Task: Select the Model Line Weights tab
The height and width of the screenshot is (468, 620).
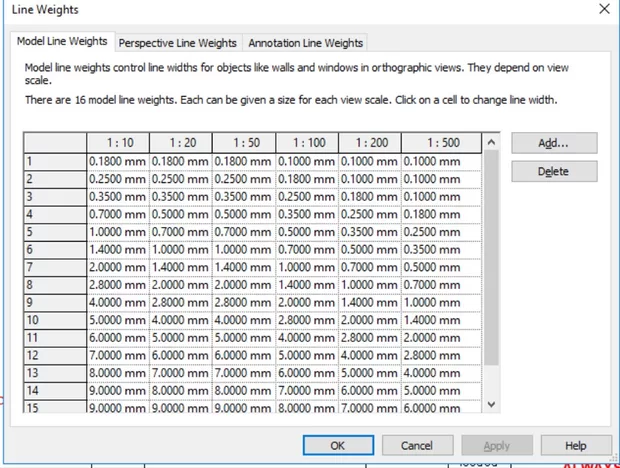Action: coord(62,41)
